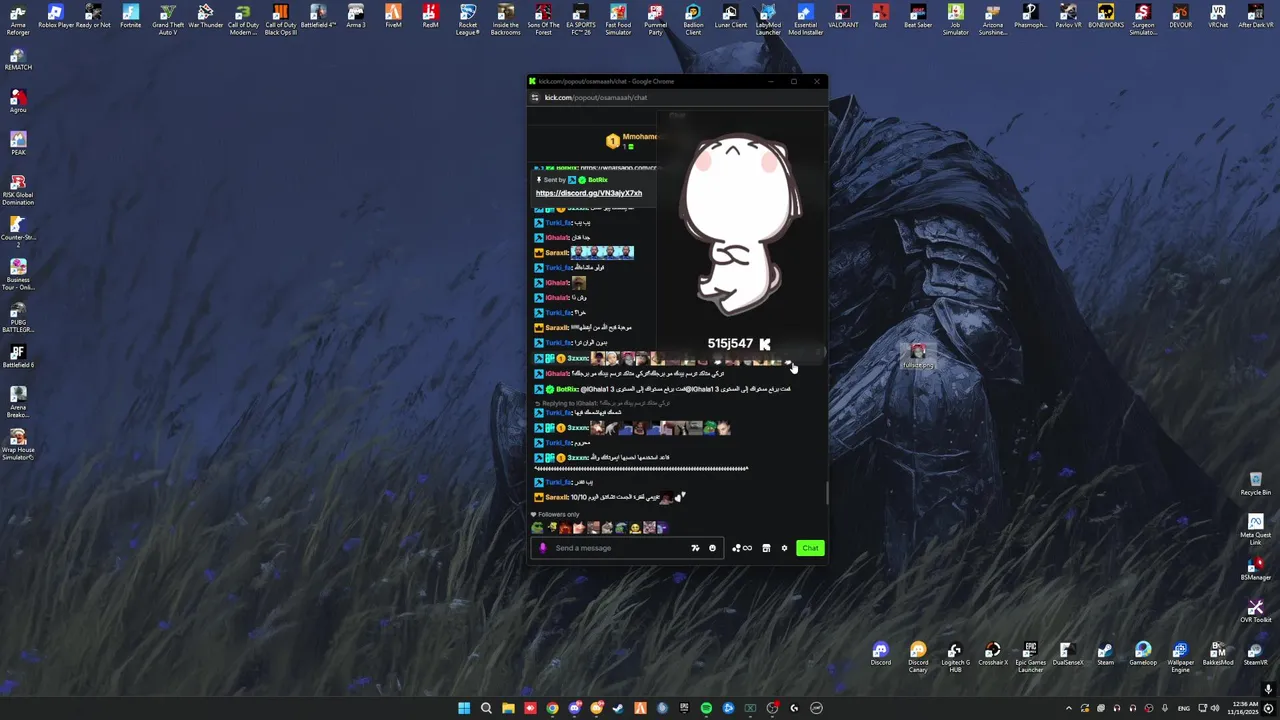Image resolution: width=1280 pixels, height=720 pixels.
Task: Select the War Thunder desktop icon
Action: click(x=205, y=16)
